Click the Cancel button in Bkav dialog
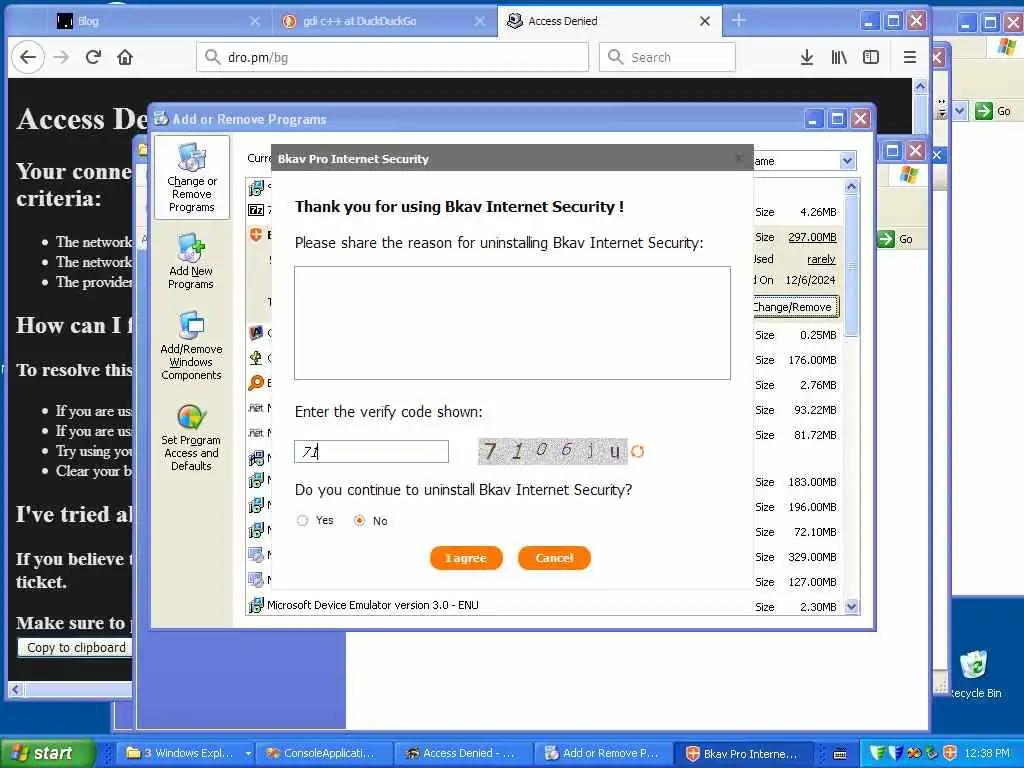This screenshot has width=1024, height=768. 554,558
